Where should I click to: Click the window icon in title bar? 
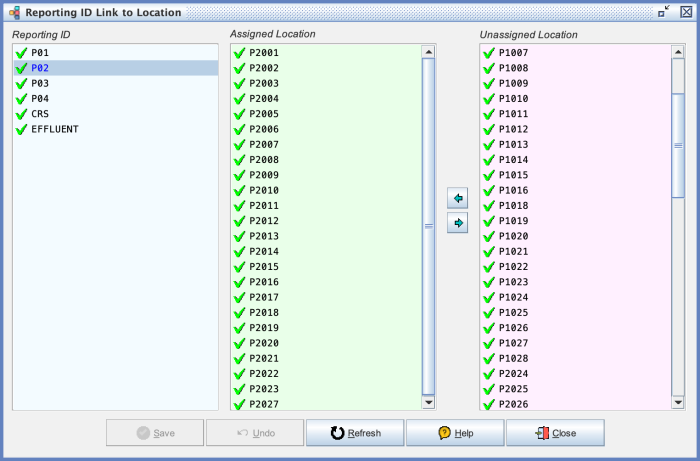[14, 13]
